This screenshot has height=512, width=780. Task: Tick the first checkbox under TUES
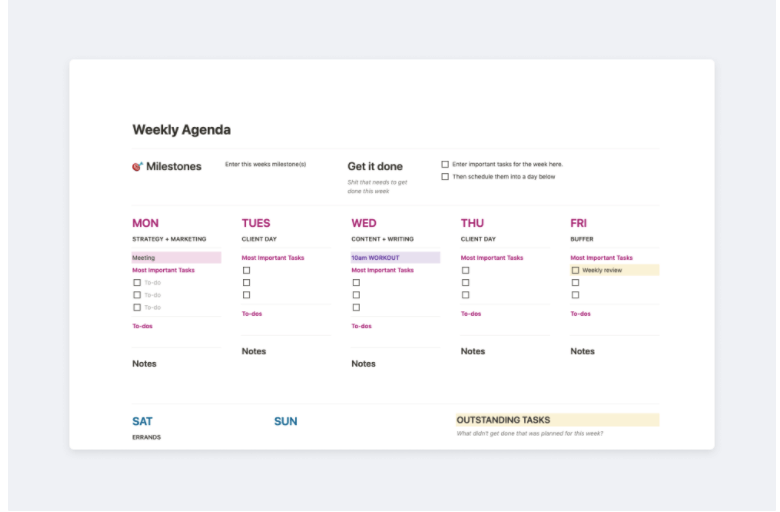[x=247, y=270]
